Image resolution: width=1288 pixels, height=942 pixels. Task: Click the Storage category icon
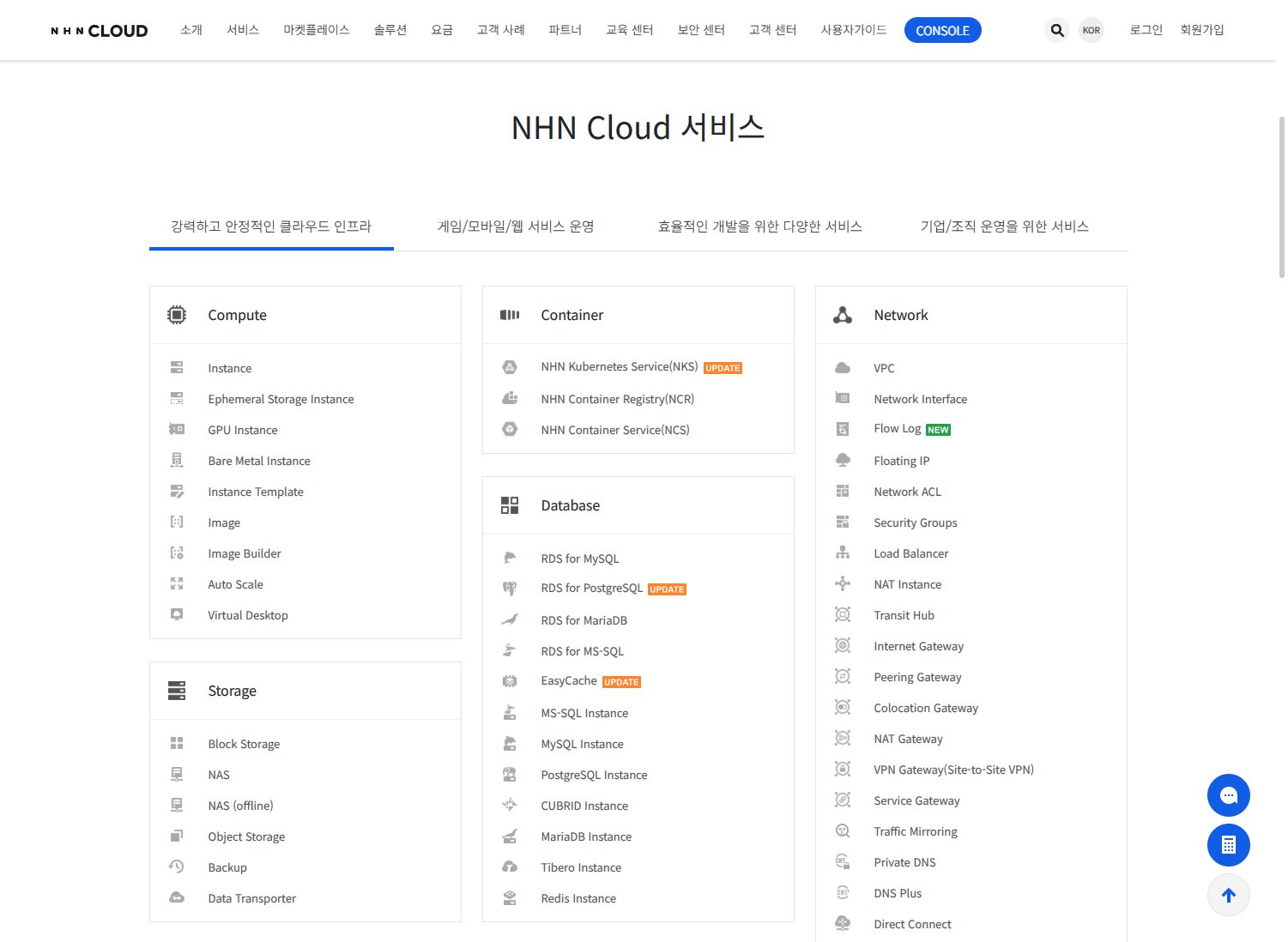click(177, 691)
